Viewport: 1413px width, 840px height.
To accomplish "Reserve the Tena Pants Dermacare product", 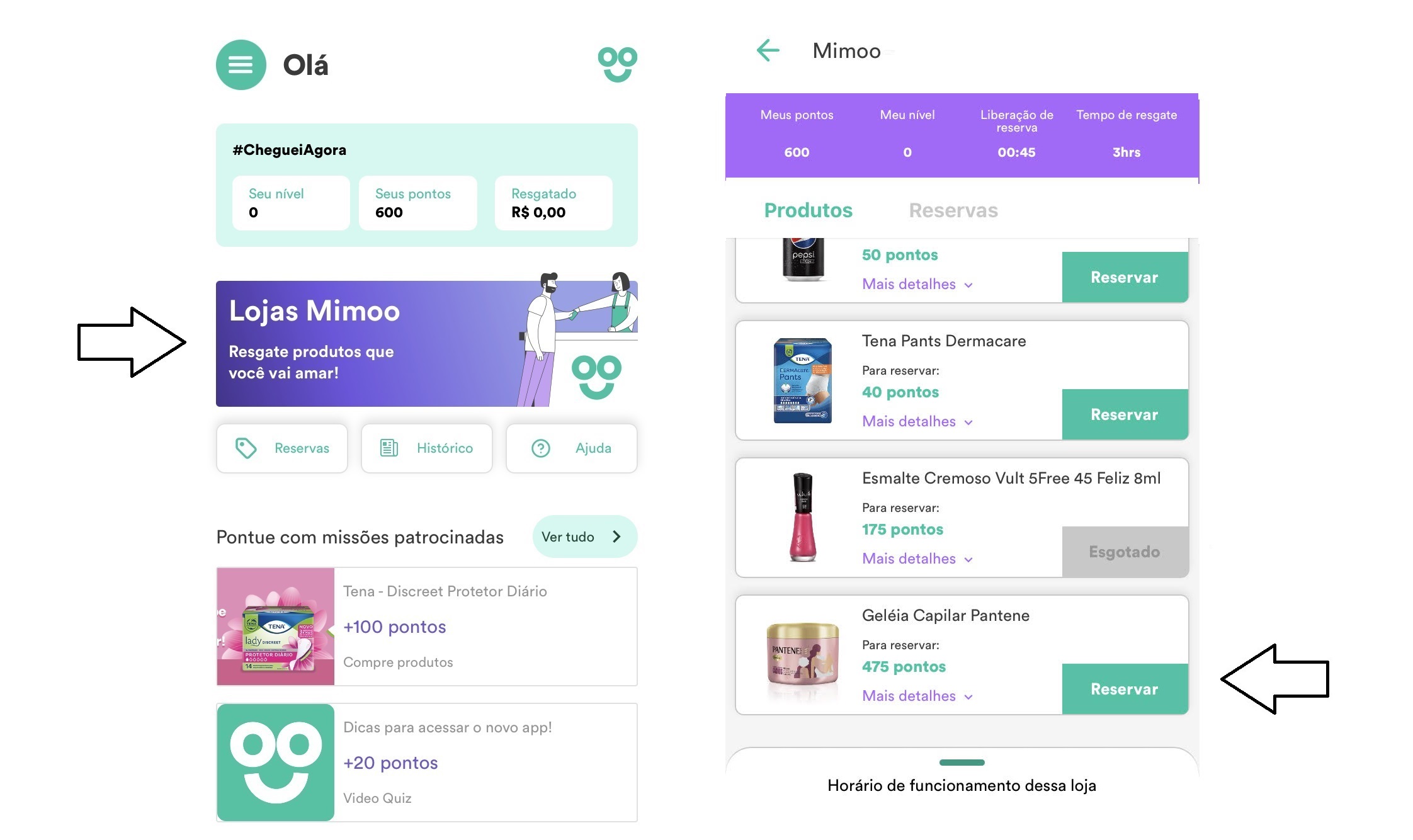I will tap(1125, 414).
